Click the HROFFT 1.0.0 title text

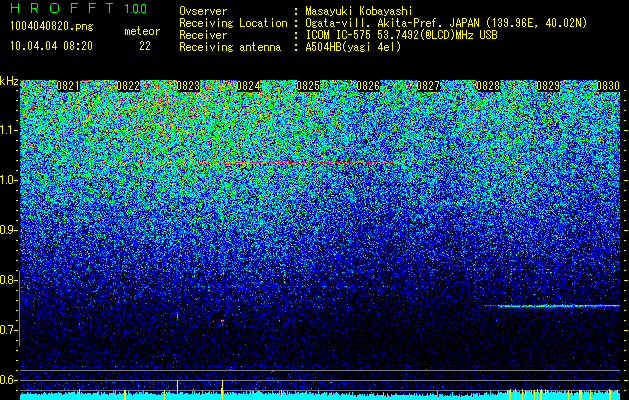pyautogui.click(x=78, y=8)
